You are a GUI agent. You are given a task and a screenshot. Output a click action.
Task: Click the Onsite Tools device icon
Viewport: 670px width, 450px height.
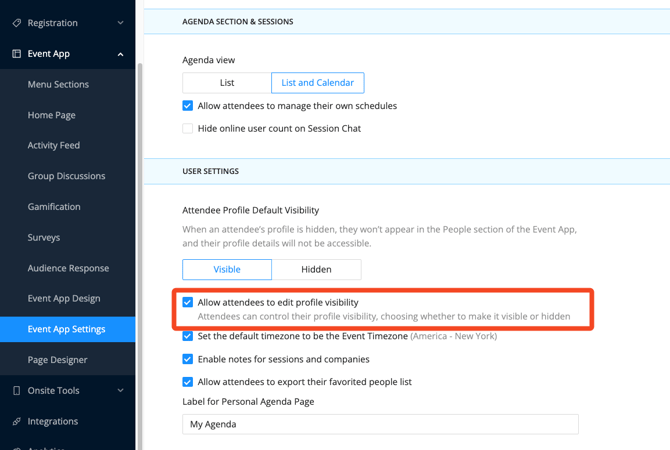coord(16,391)
